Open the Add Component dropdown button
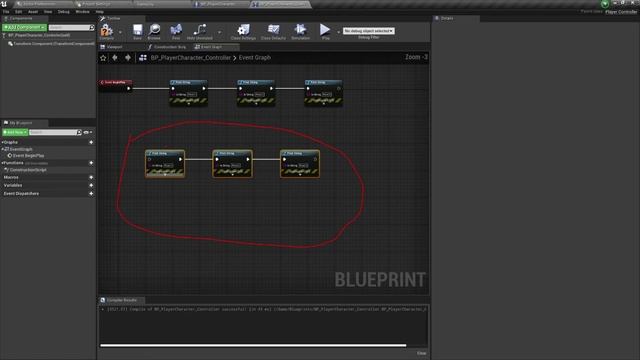Image resolution: width=640 pixels, height=360 pixels. tap(24, 27)
